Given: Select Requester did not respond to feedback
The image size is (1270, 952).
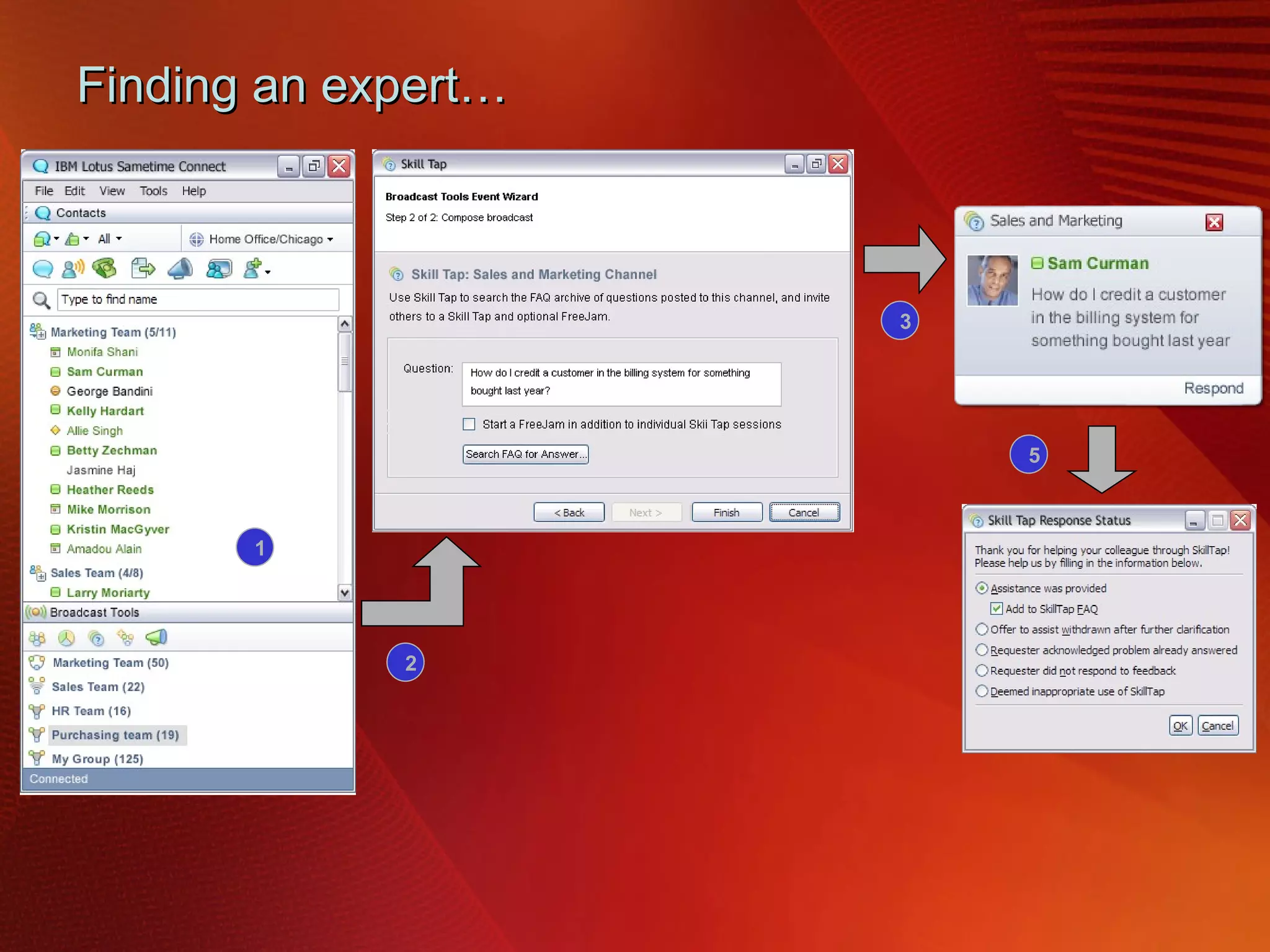Looking at the screenshot, I should click(x=982, y=670).
